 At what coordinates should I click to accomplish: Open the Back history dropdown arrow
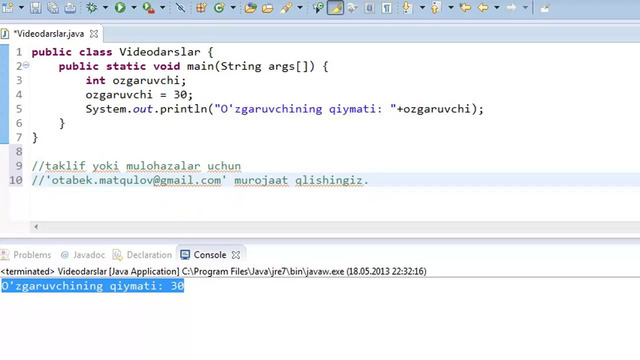[496, 7]
